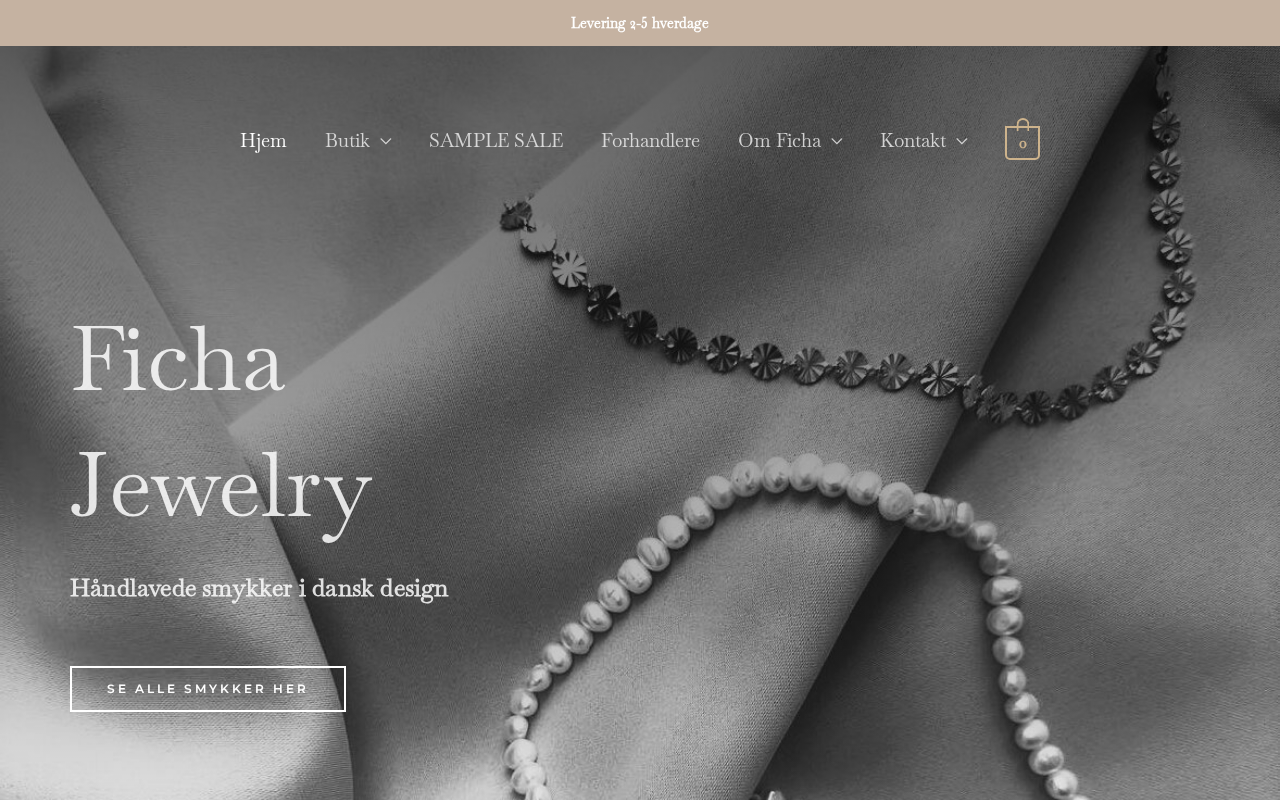1280x800 pixels.
Task: Click the beige announcement bar
Action: (640, 23)
